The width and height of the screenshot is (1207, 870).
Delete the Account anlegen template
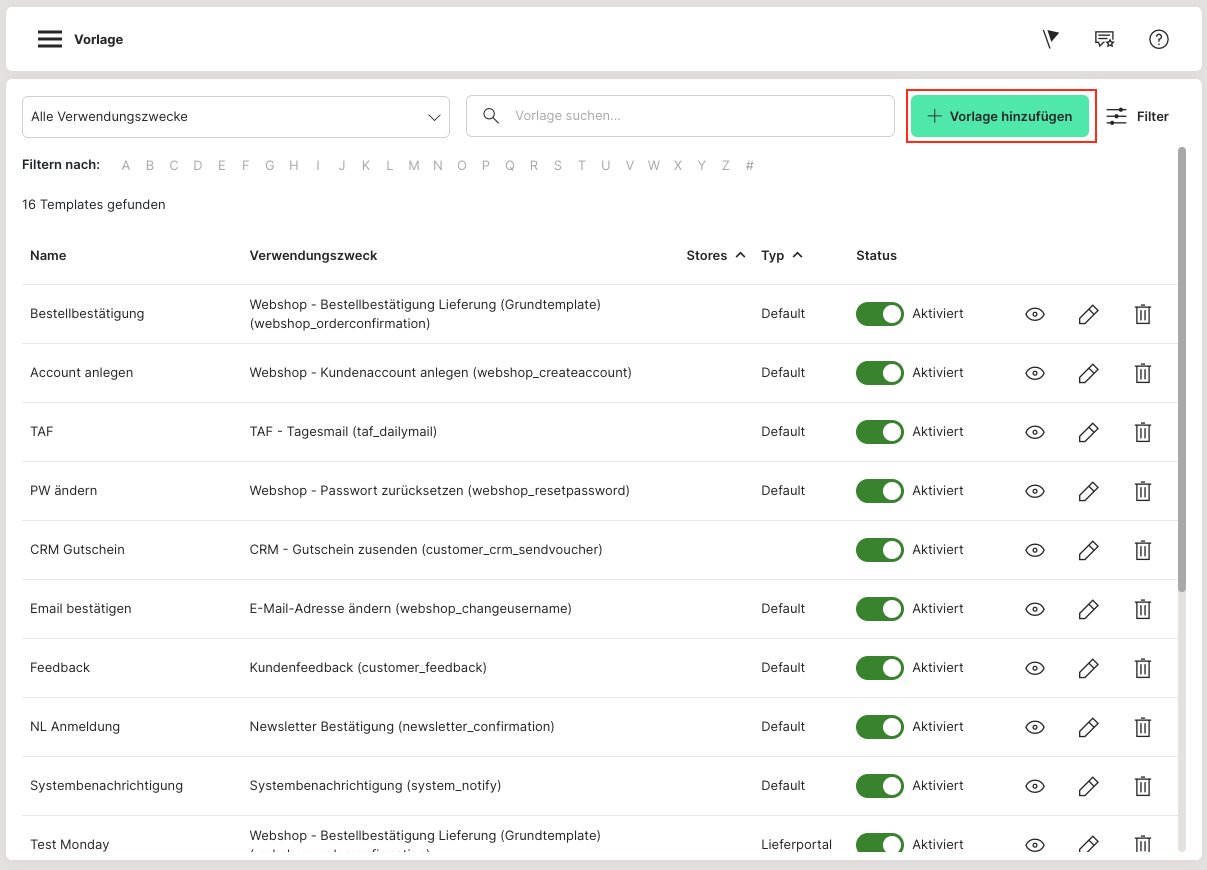click(1142, 373)
